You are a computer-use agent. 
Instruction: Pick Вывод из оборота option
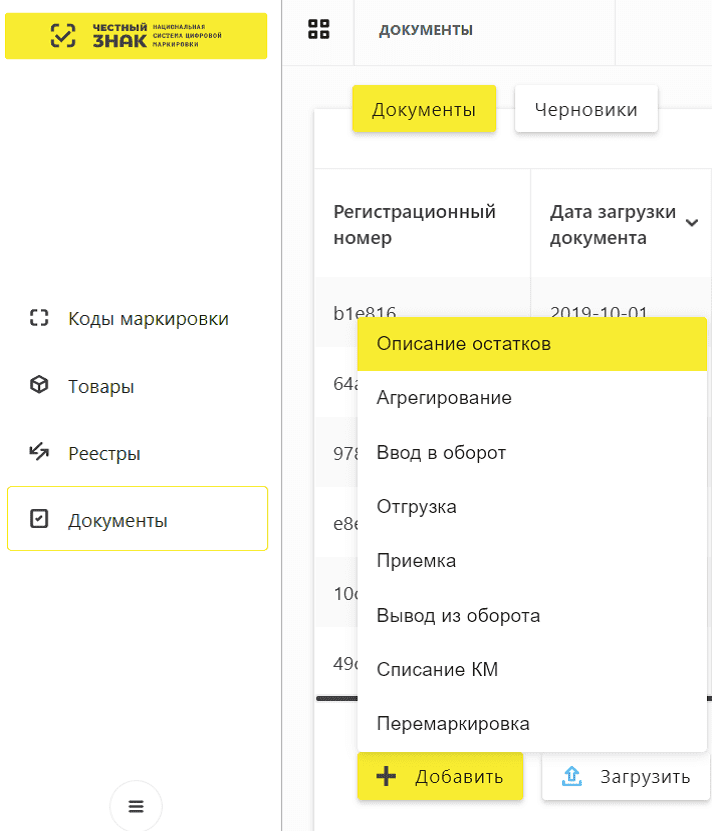click(458, 616)
